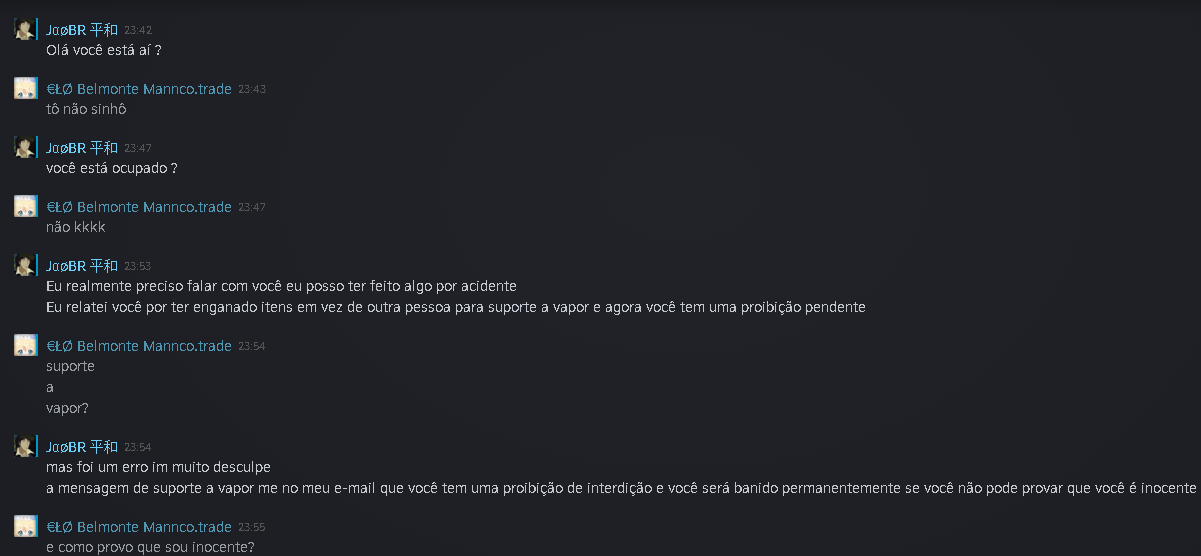The height and width of the screenshot is (556, 1201).
Task: Click the message 'Olá você está aí ?'
Action: tap(104, 50)
